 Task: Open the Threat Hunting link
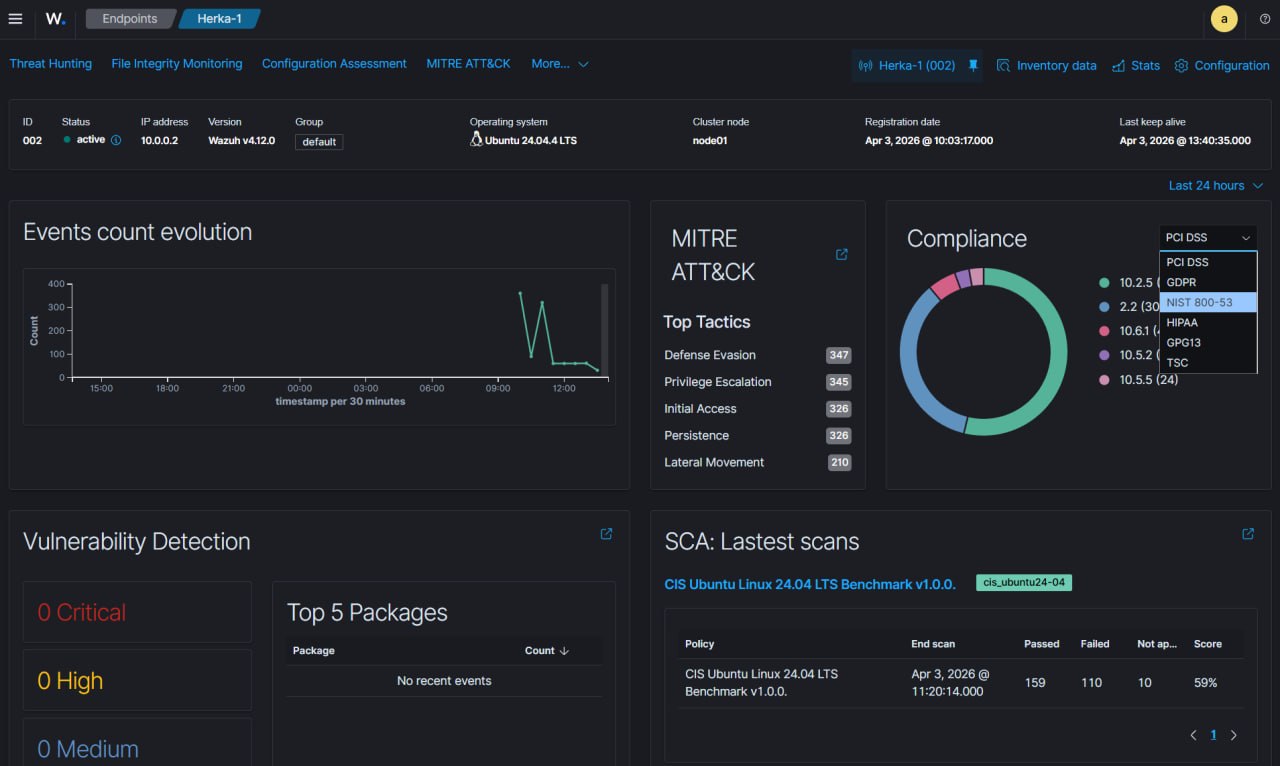tap(50, 63)
